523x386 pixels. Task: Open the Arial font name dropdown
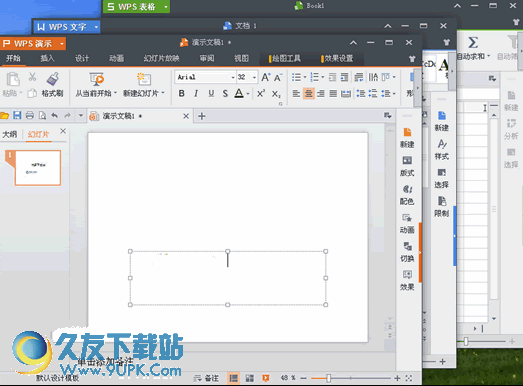click(x=233, y=77)
